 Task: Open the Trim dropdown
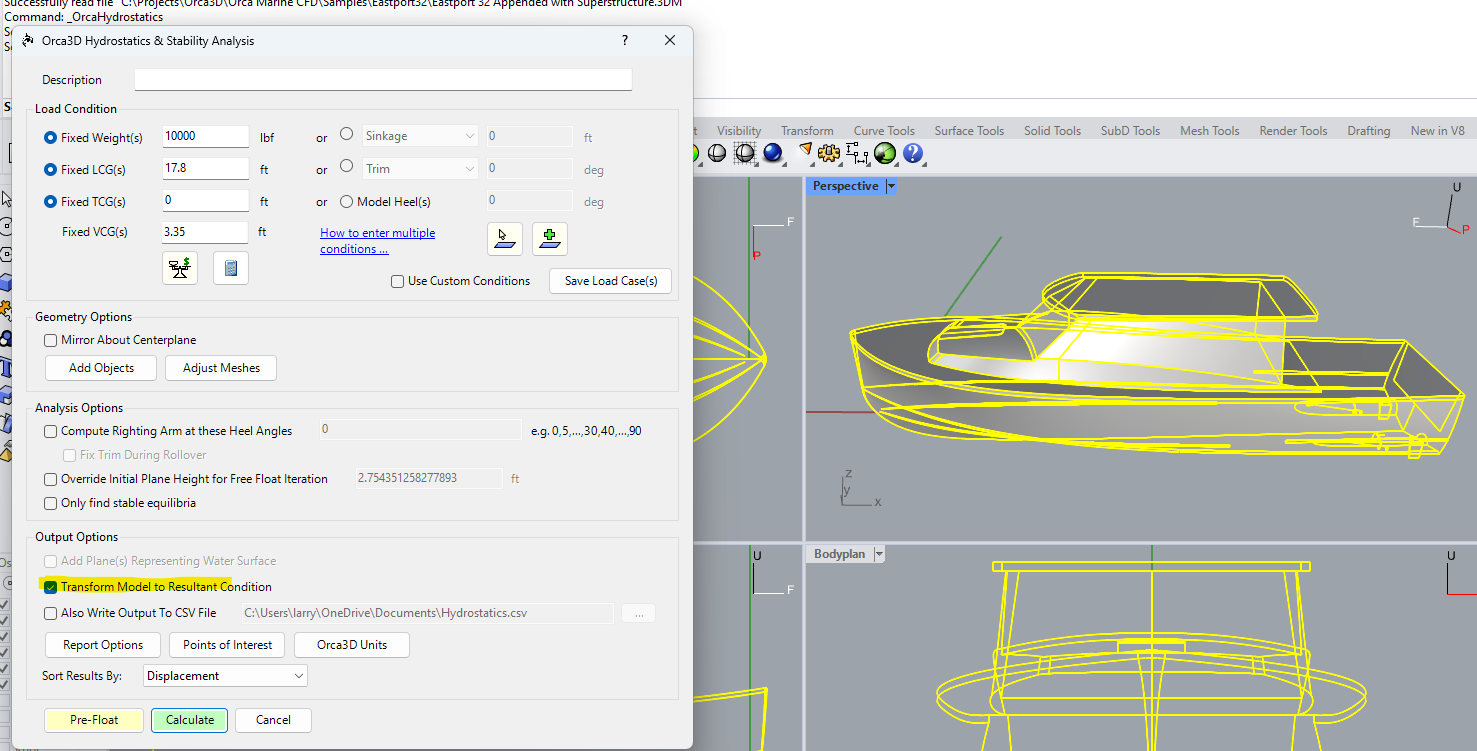[420, 169]
